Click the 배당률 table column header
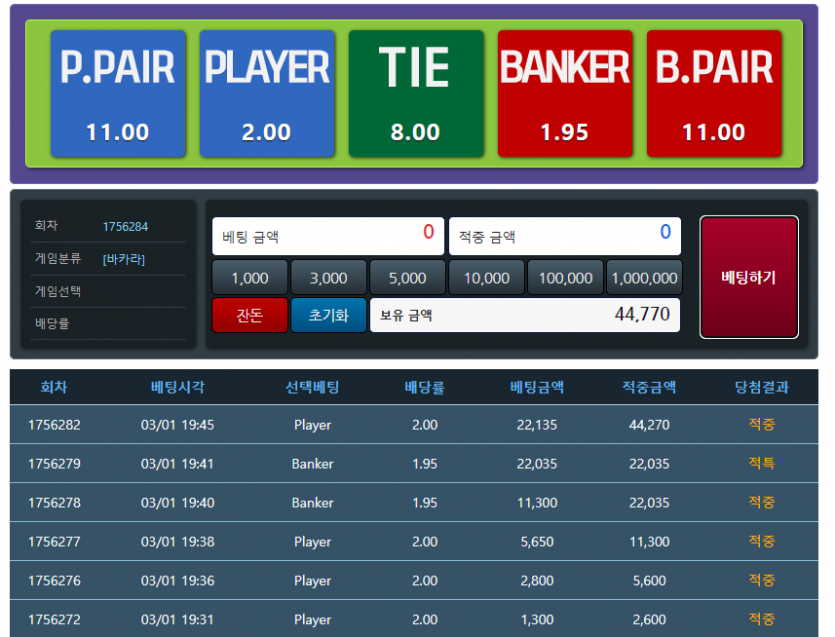This screenshot has height=637, width=835. coord(424,387)
